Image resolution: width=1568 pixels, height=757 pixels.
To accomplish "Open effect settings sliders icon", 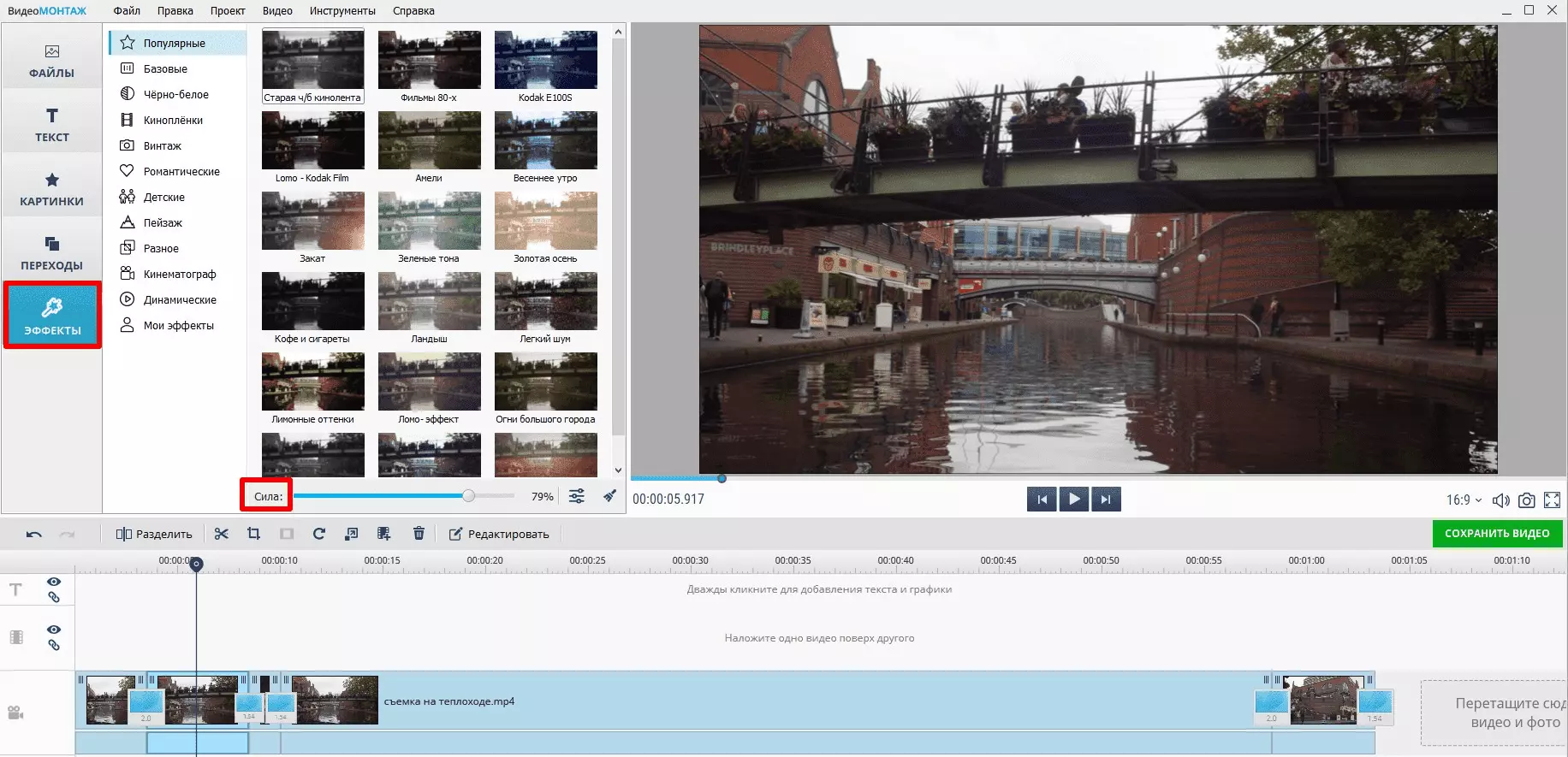I will pos(577,496).
